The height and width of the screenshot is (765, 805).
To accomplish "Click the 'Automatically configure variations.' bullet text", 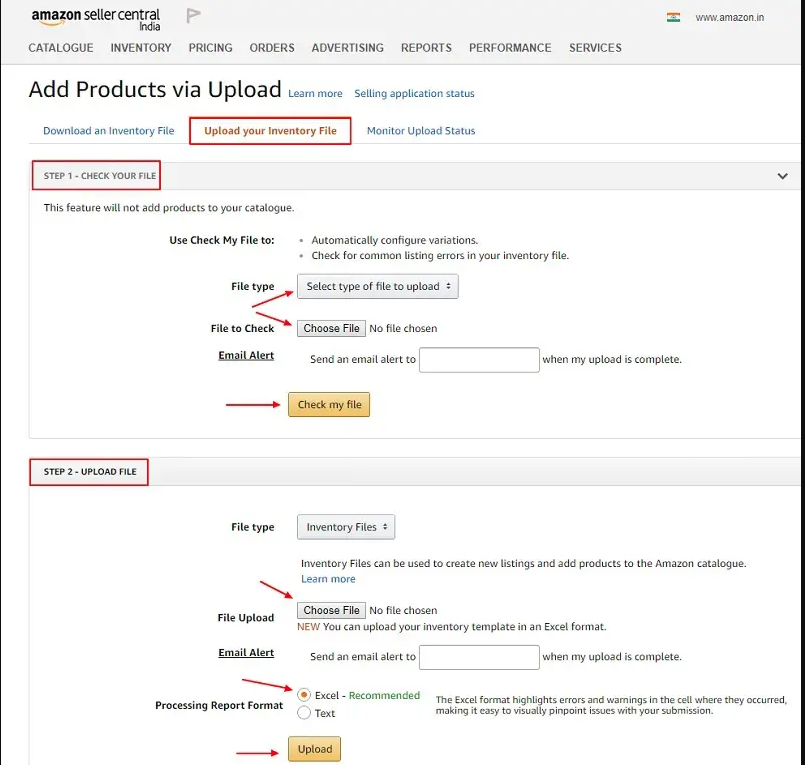I will pyautogui.click(x=394, y=240).
